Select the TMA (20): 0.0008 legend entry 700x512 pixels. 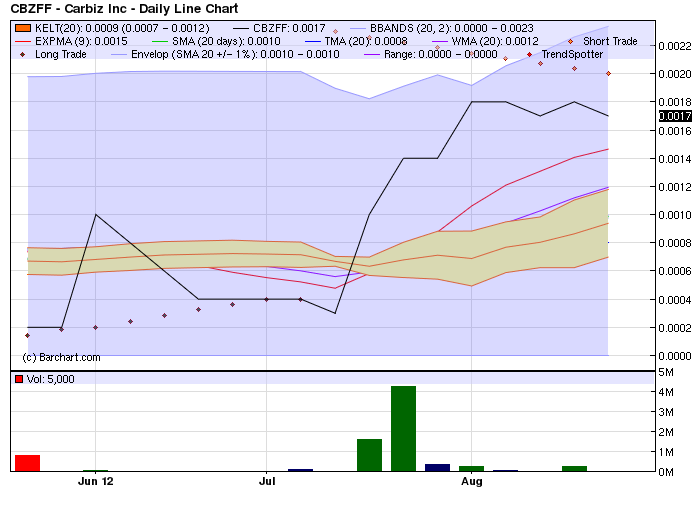pyautogui.click(x=356, y=41)
